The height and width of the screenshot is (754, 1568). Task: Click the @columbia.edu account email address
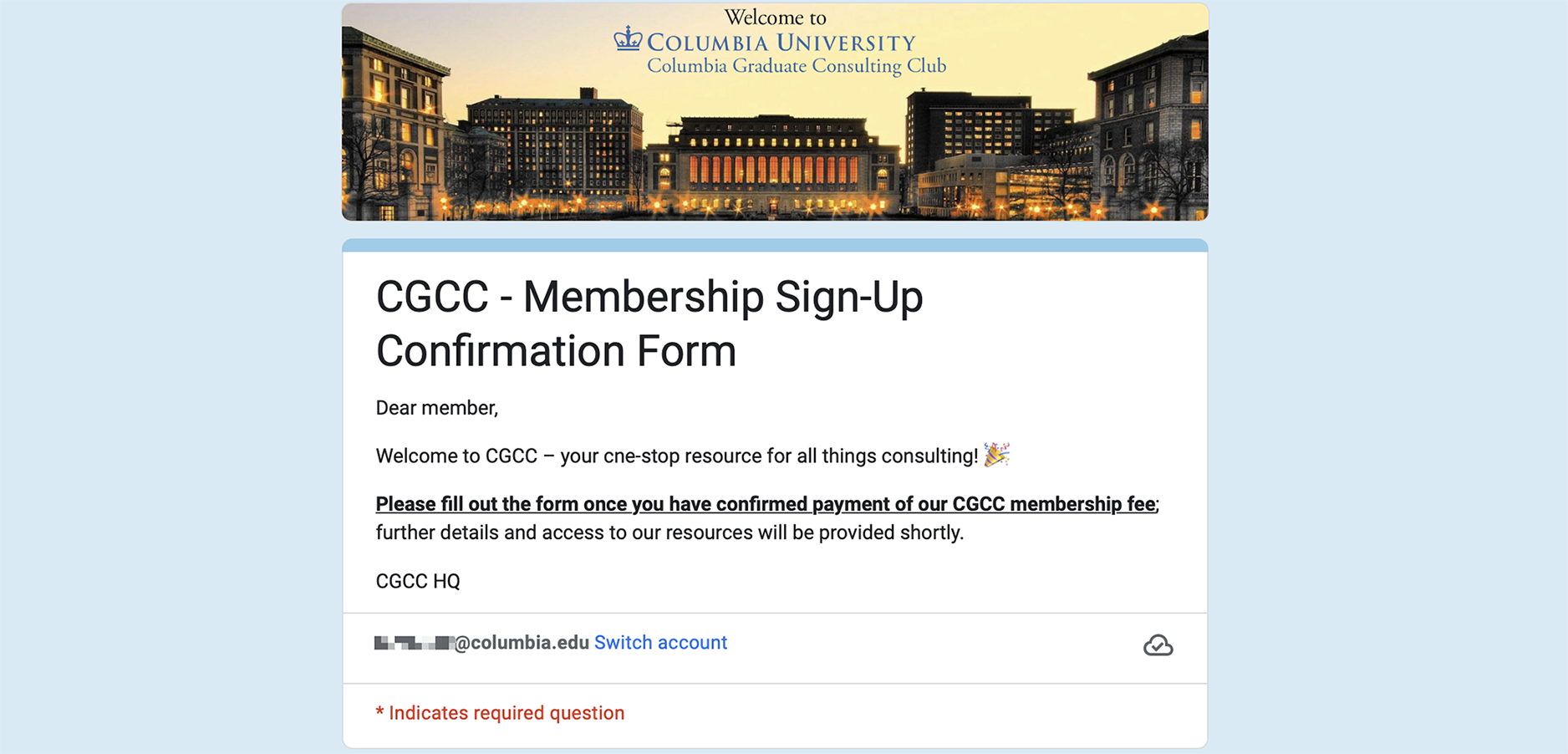tap(481, 643)
